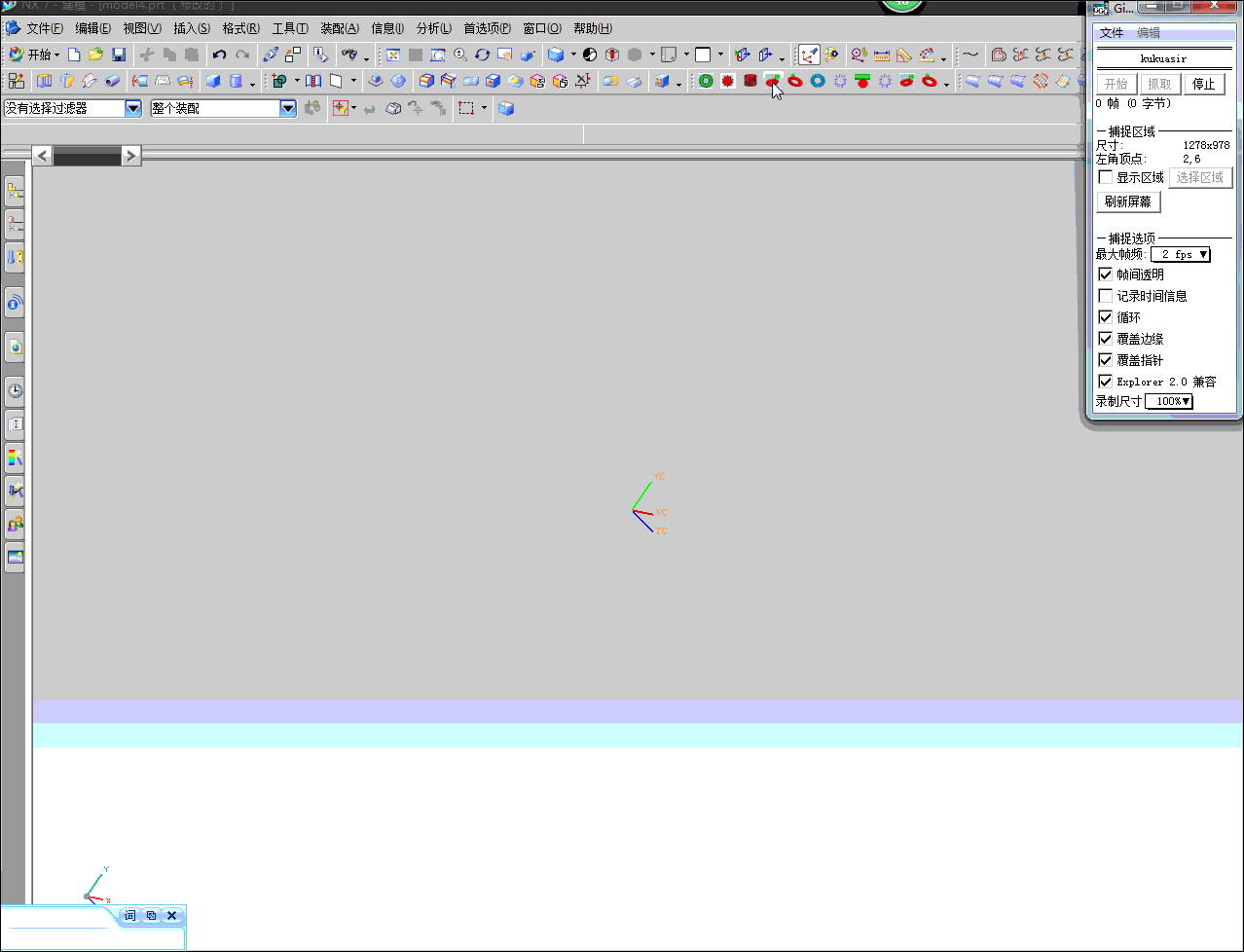Viewport: 1244px width, 952px height.
Task: Click the 词 button in bottom popup
Action: point(129,915)
